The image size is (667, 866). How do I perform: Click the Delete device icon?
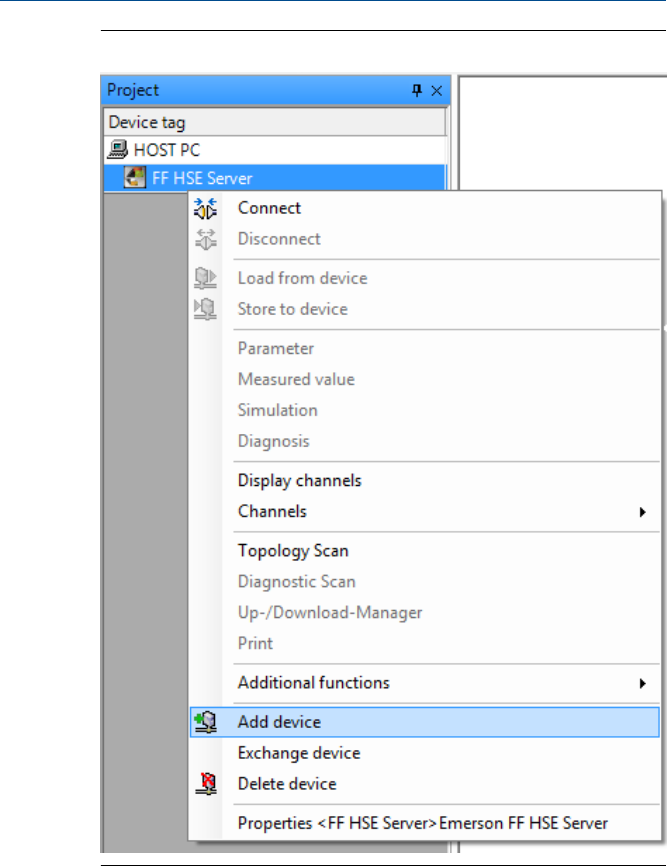click(x=205, y=784)
